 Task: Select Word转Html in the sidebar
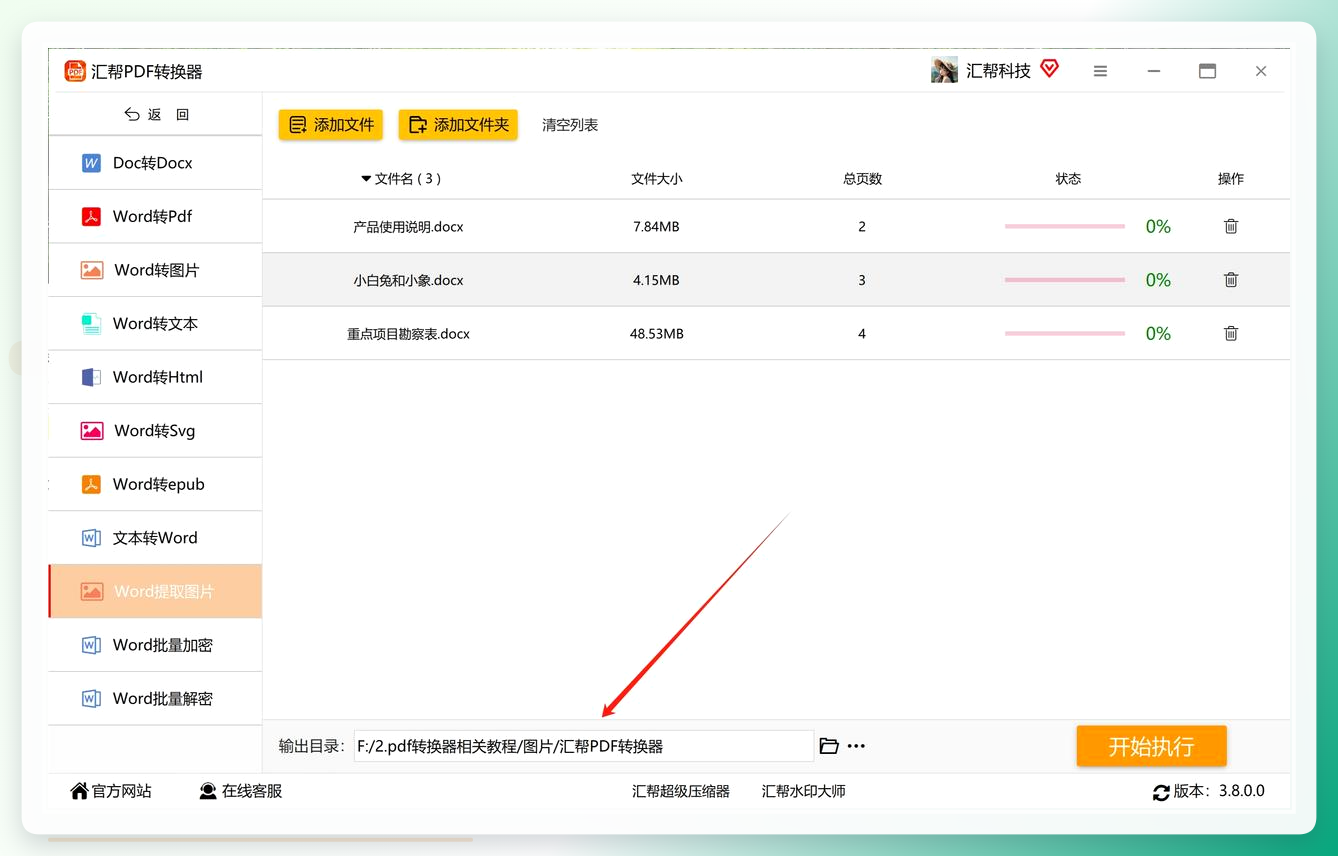[155, 377]
